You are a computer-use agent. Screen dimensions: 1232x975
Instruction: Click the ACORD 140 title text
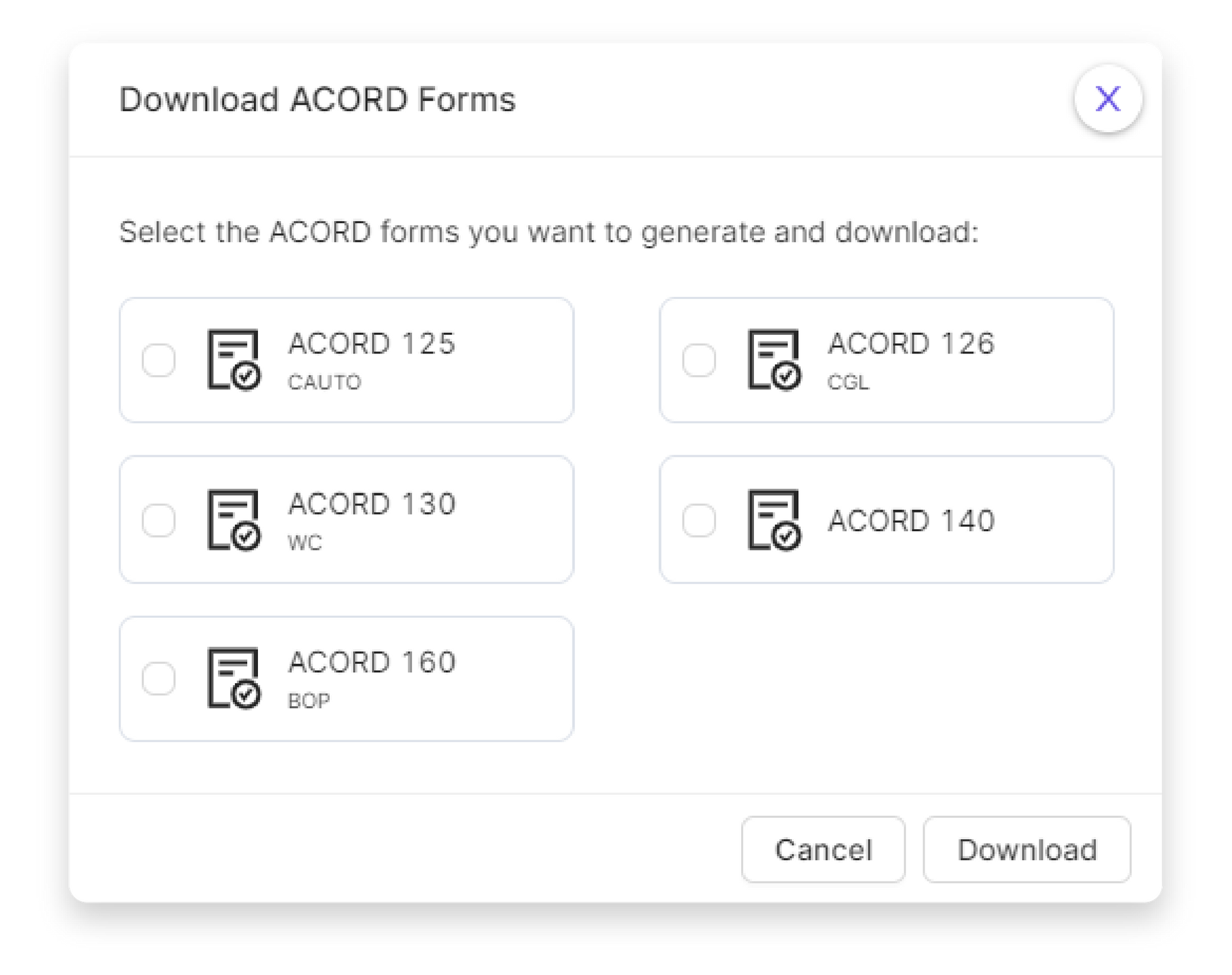tap(911, 520)
